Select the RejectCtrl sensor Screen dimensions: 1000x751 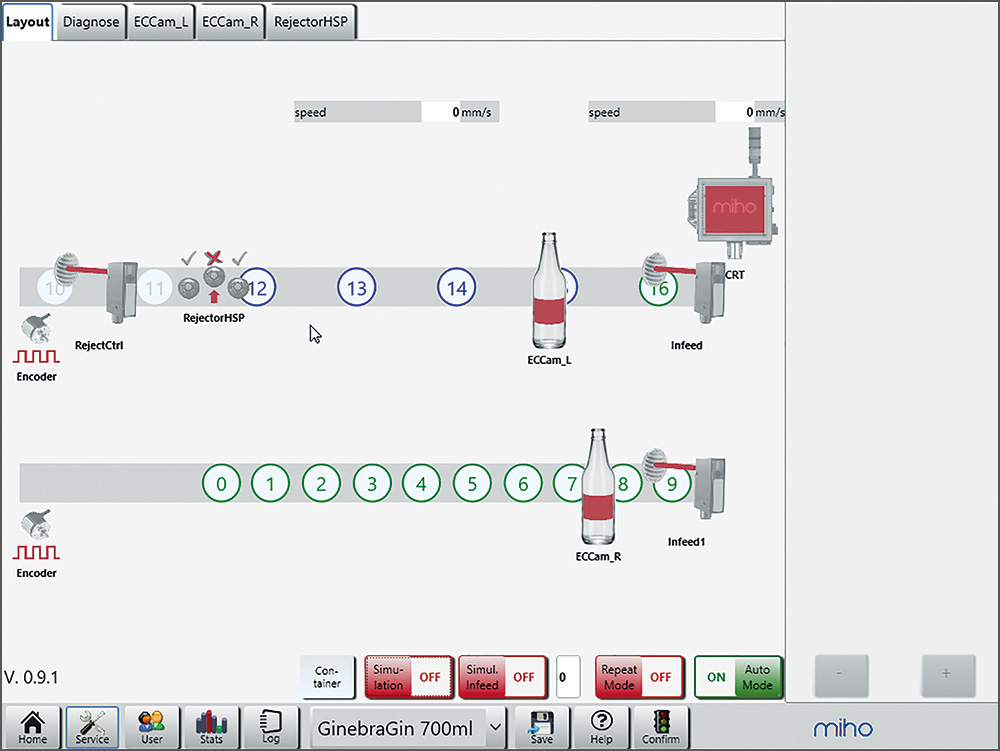(x=121, y=292)
